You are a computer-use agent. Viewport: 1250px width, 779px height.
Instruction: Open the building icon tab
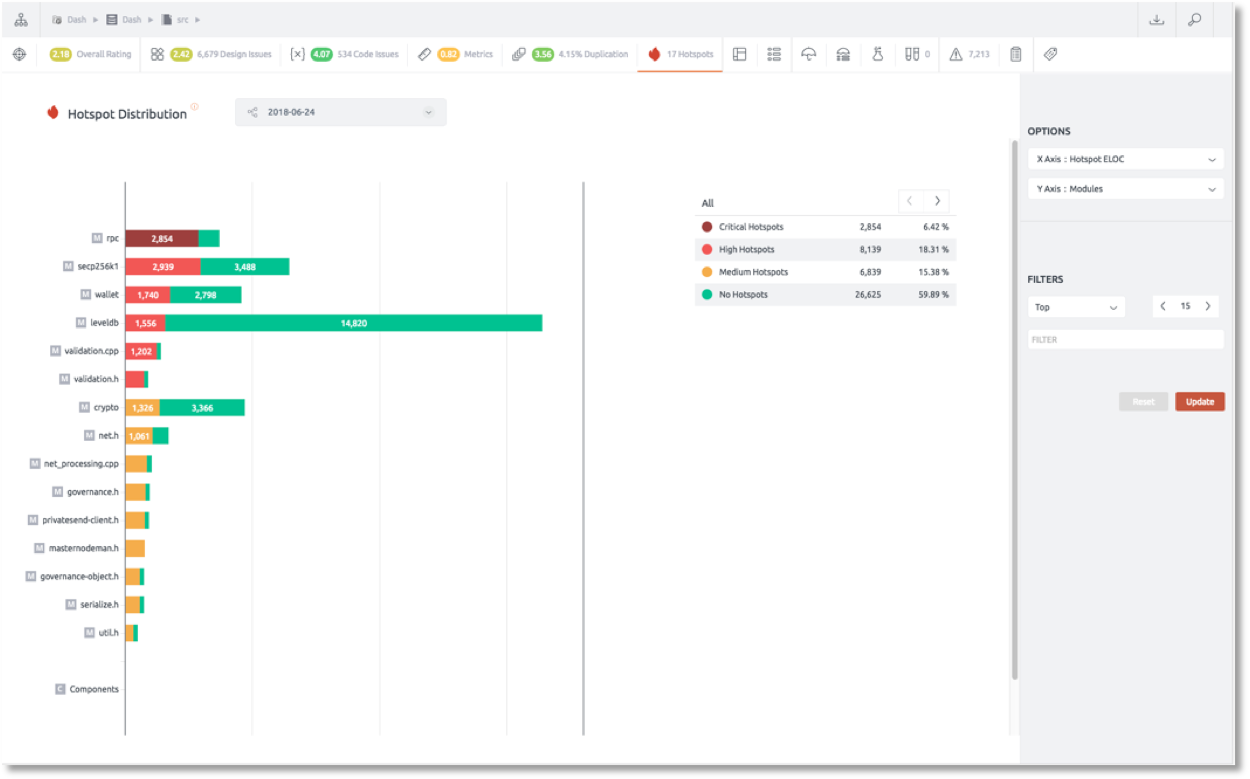coord(843,54)
